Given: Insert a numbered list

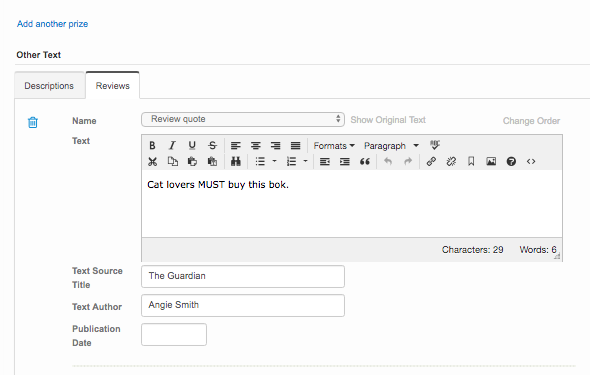Looking at the screenshot, I should pos(291,161).
